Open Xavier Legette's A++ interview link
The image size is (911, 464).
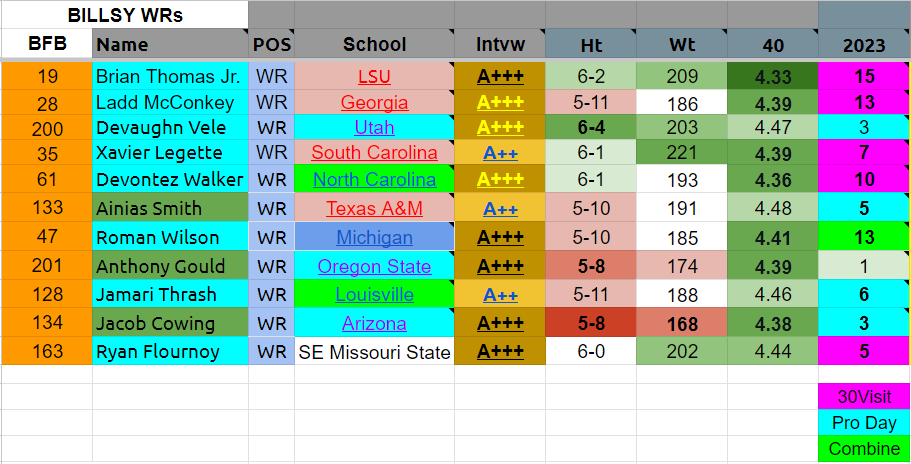(x=500, y=153)
